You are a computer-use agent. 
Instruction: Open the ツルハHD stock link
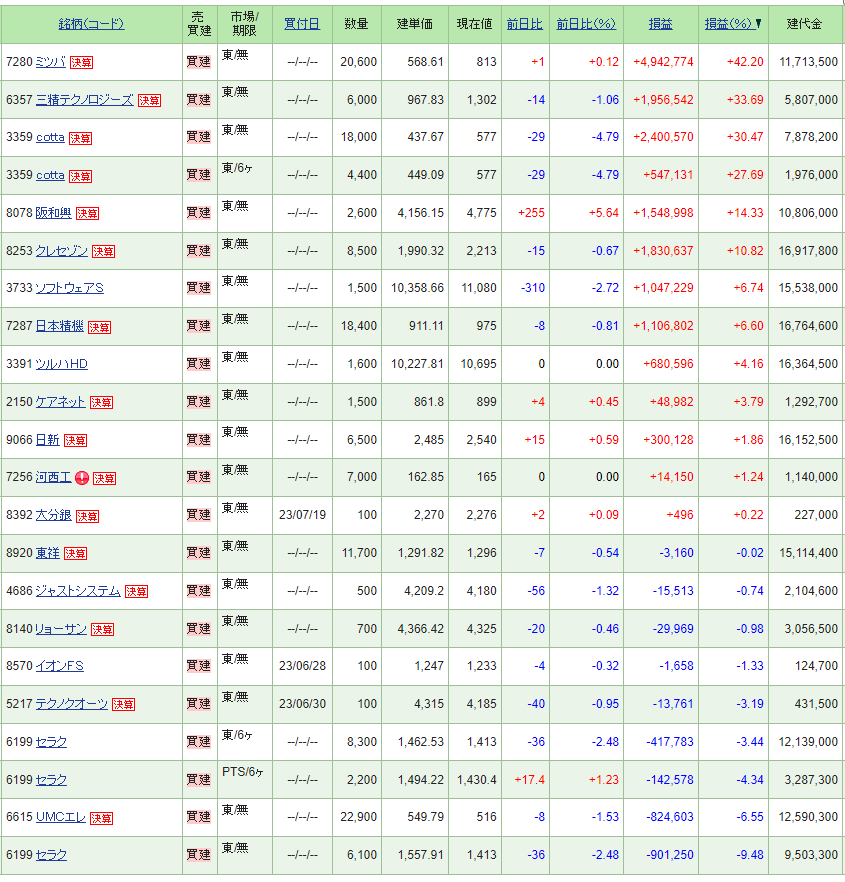[61, 364]
